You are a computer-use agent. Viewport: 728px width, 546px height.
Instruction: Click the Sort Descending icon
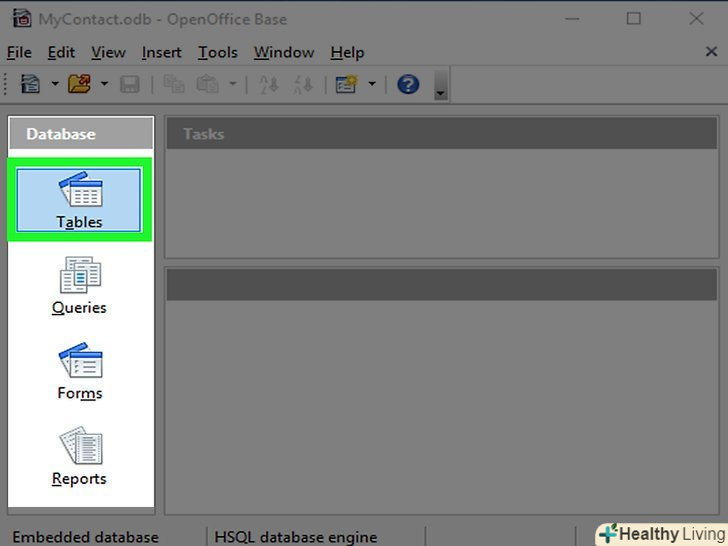[x=303, y=84]
